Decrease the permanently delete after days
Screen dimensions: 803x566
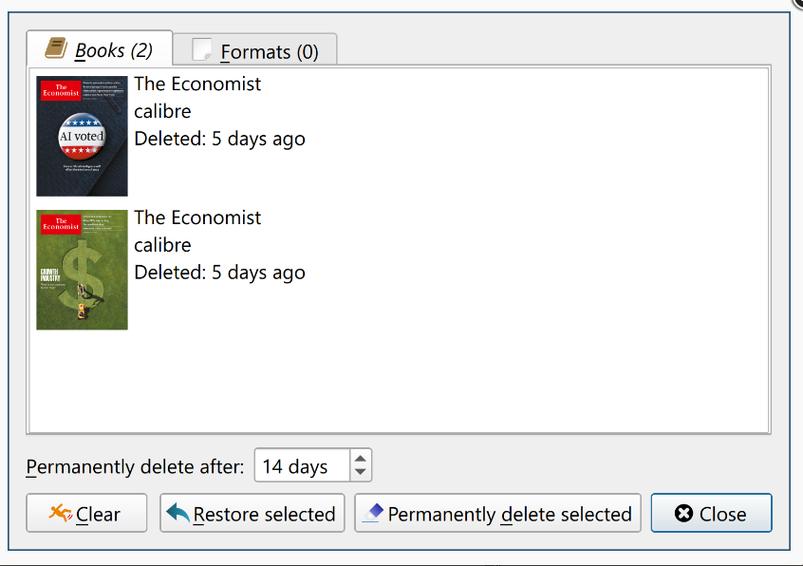pyautogui.click(x=361, y=472)
